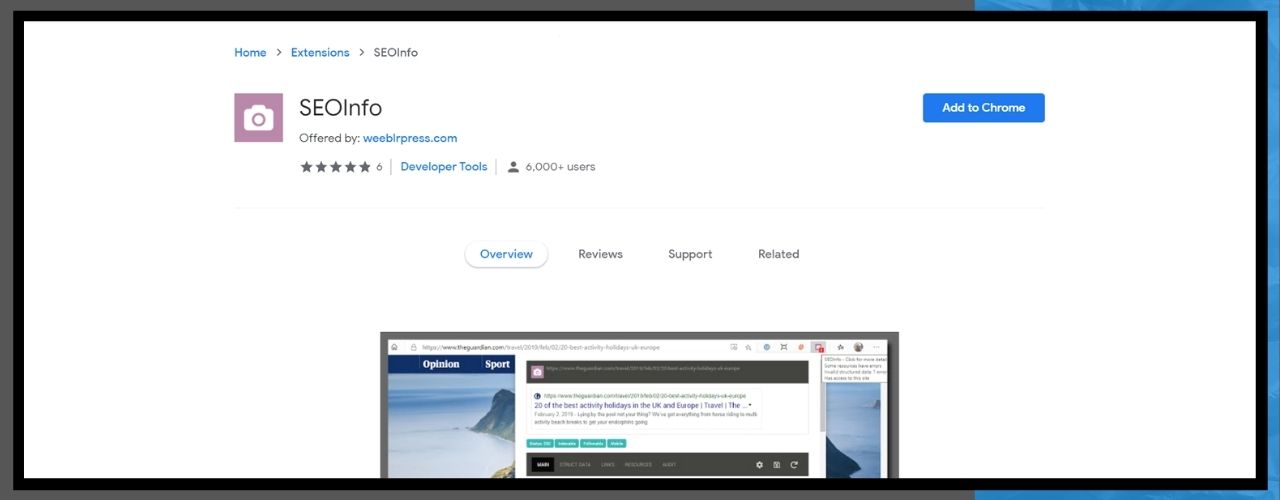Screen dimensions: 1280x500
Task: Open the weeblrpress.com publisher link
Action: [408, 138]
